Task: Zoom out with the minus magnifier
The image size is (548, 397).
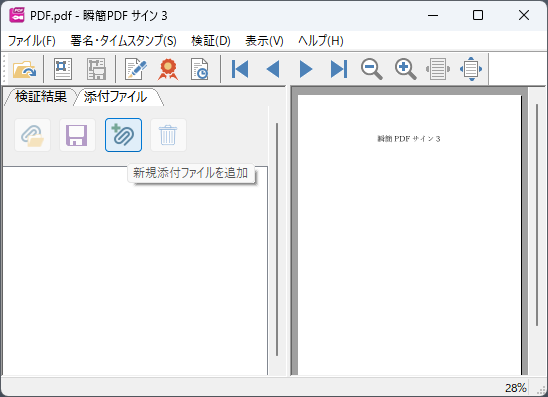Action: (372, 69)
